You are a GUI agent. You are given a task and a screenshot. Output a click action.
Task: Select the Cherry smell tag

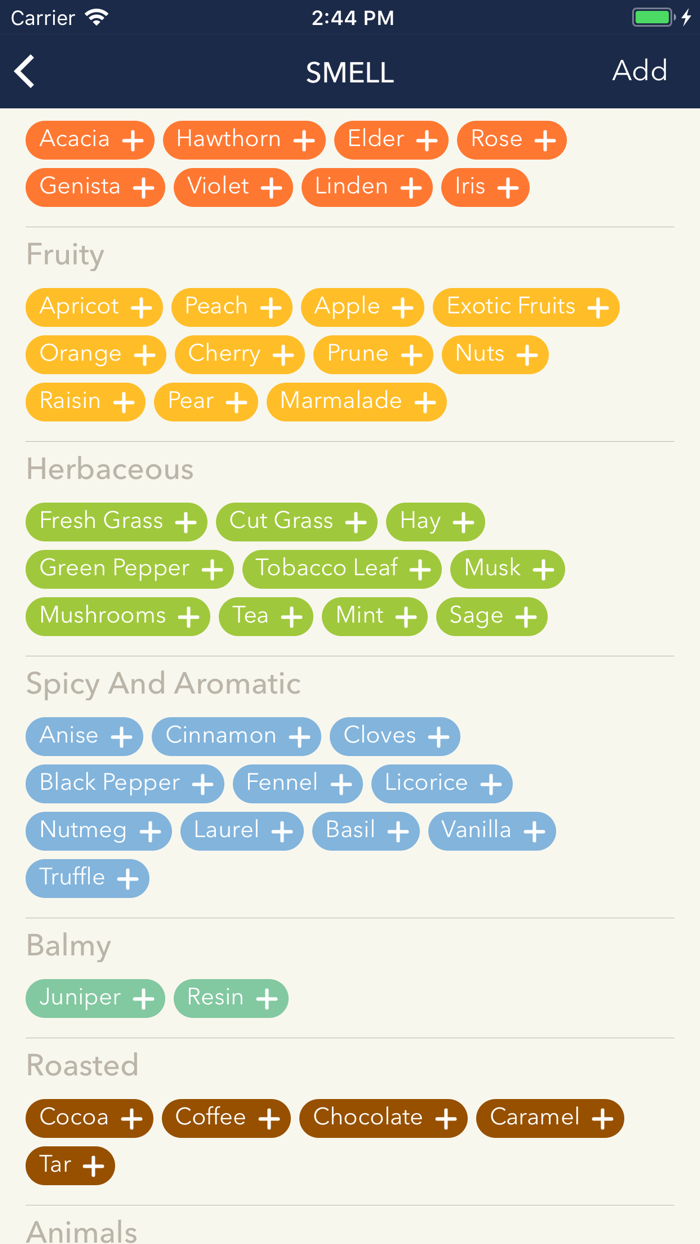pyautogui.click(x=239, y=354)
